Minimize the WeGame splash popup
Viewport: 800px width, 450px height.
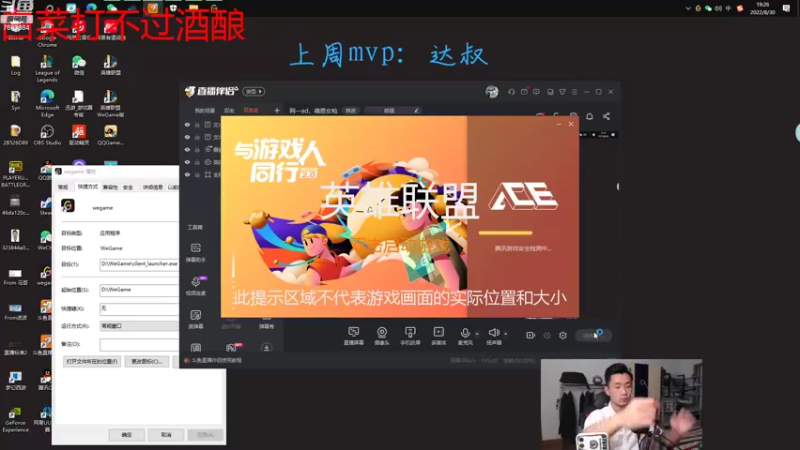pyautogui.click(x=559, y=124)
